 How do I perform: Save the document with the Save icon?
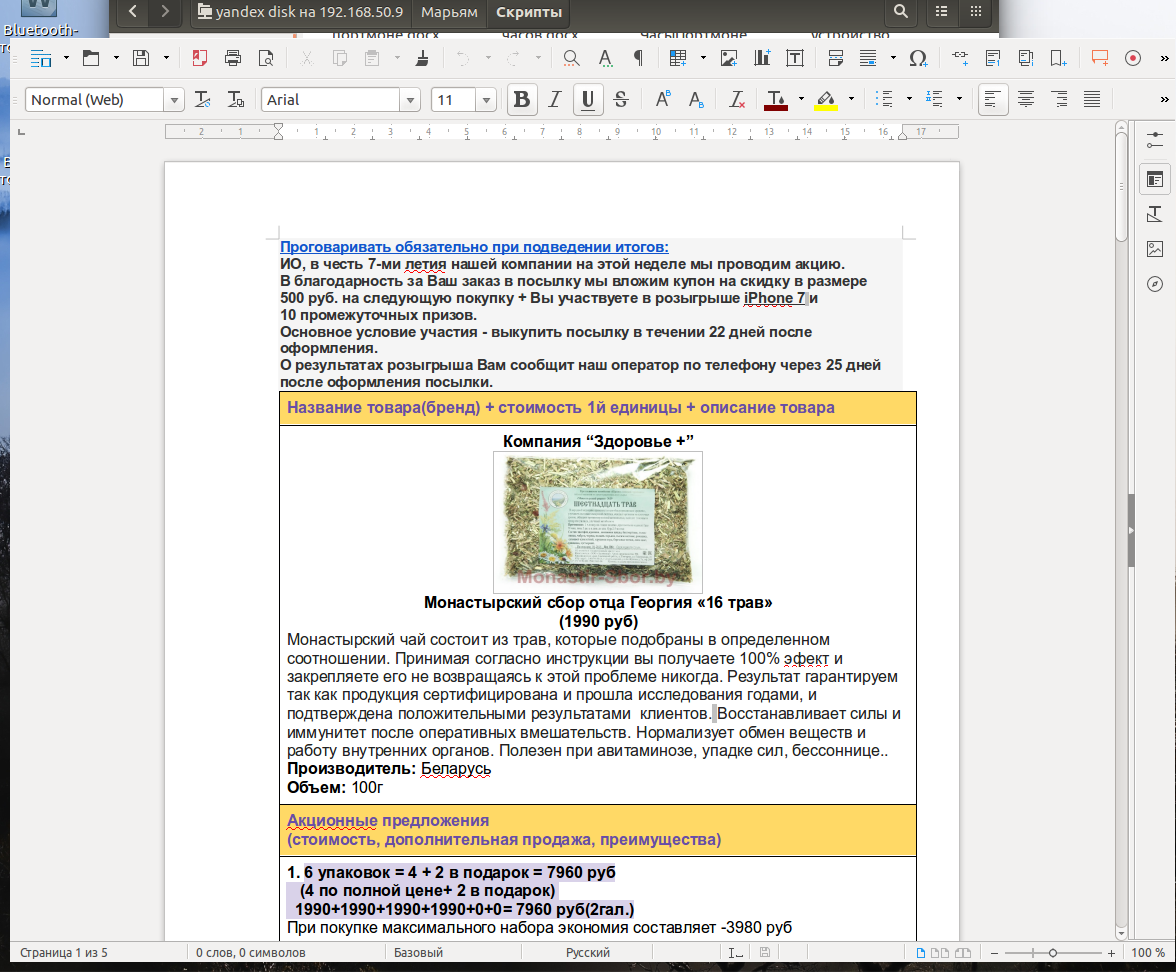[x=141, y=58]
